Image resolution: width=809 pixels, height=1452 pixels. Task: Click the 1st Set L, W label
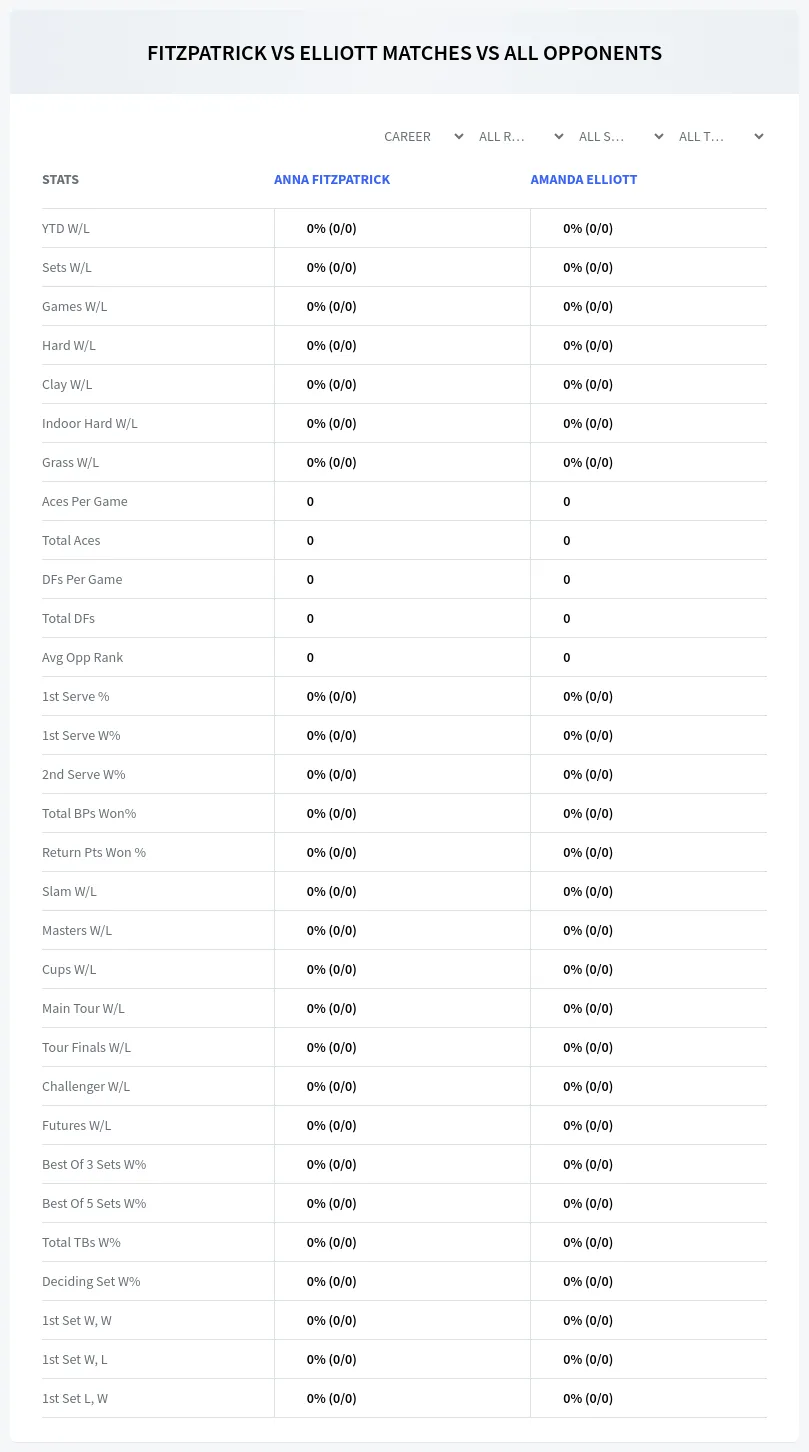pos(75,1398)
